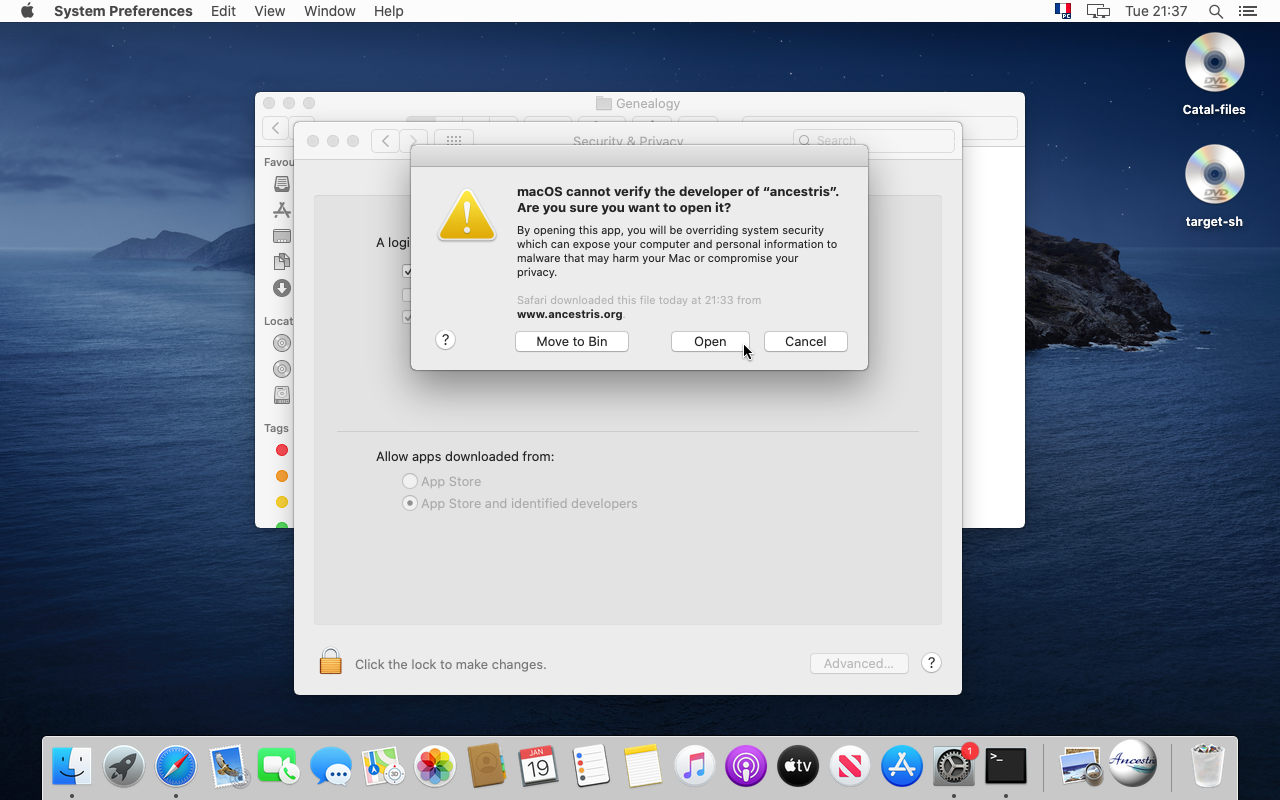Open Applications in Finder sidebar
This screenshot has height=800, width=1280.
[282, 210]
